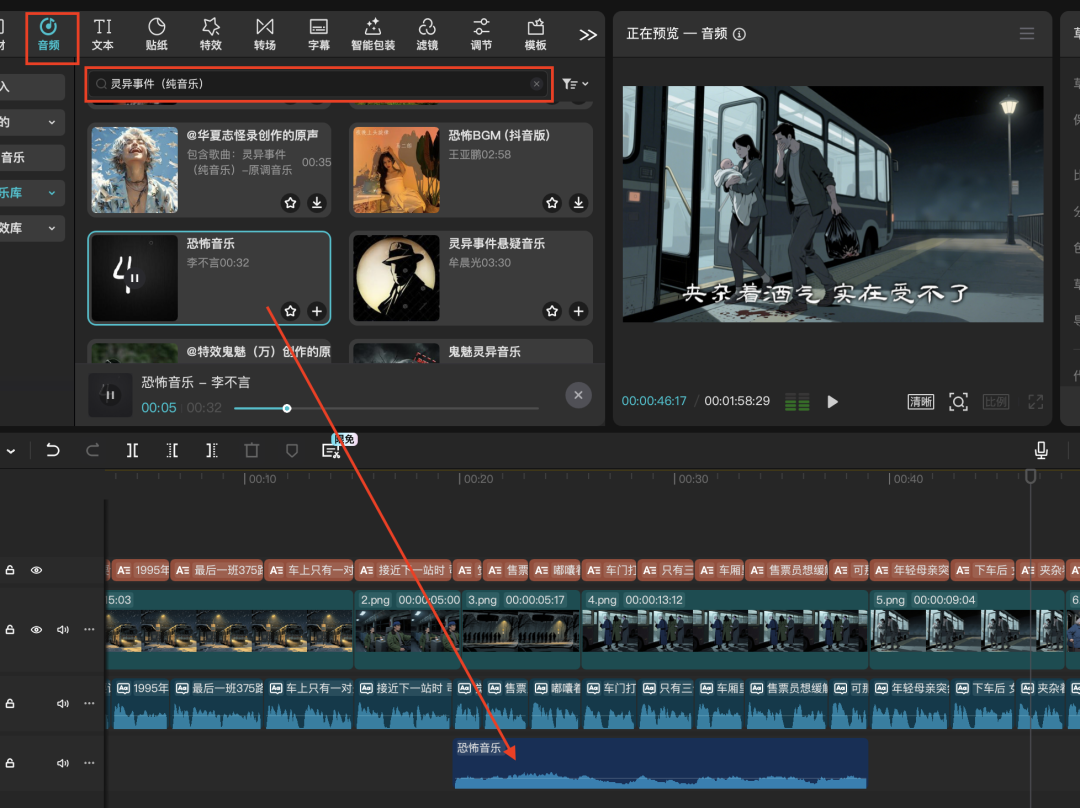Switch to the 字幕 captions tab

tap(319, 33)
